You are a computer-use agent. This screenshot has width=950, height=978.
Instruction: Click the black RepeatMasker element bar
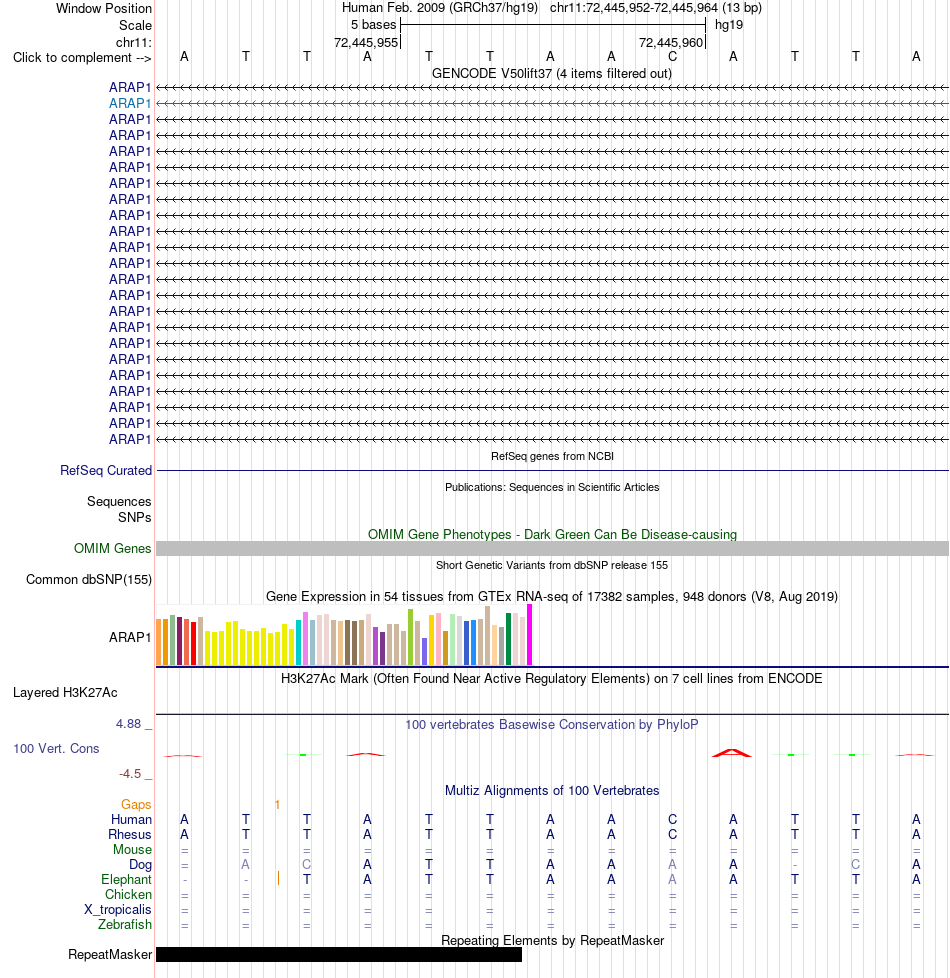[339, 954]
